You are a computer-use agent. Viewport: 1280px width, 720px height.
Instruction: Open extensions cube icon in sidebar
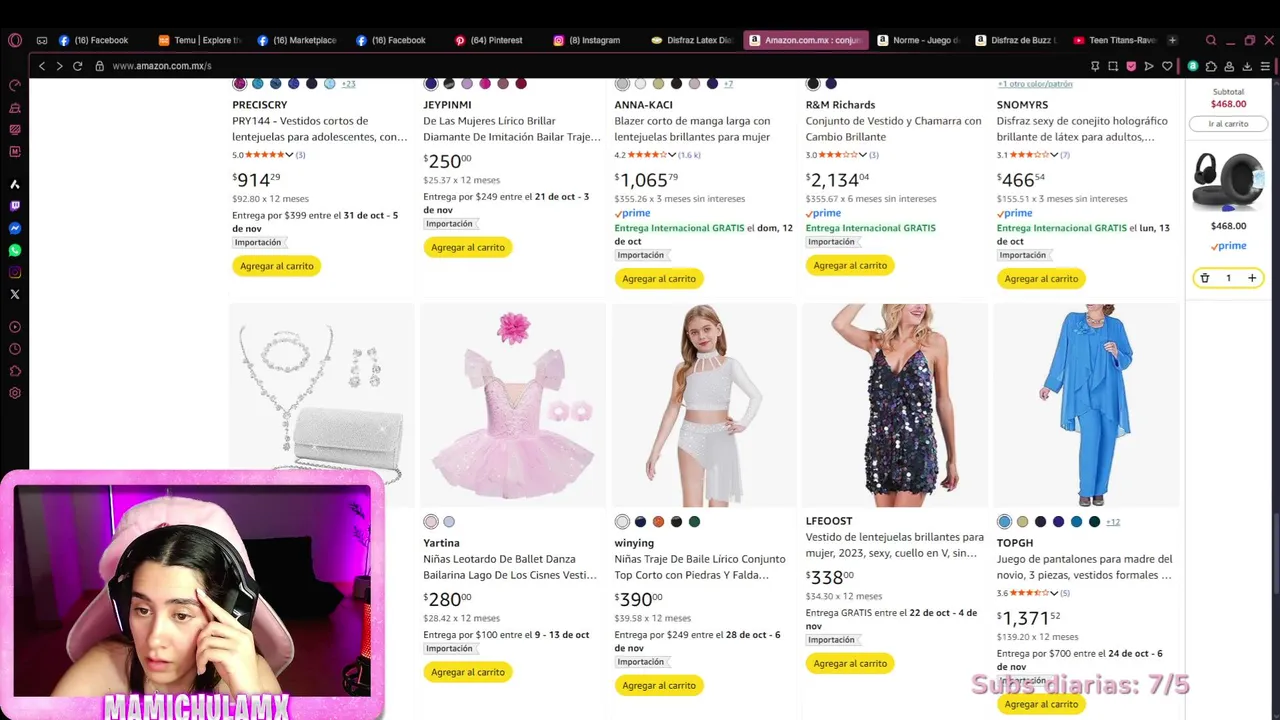(14, 371)
